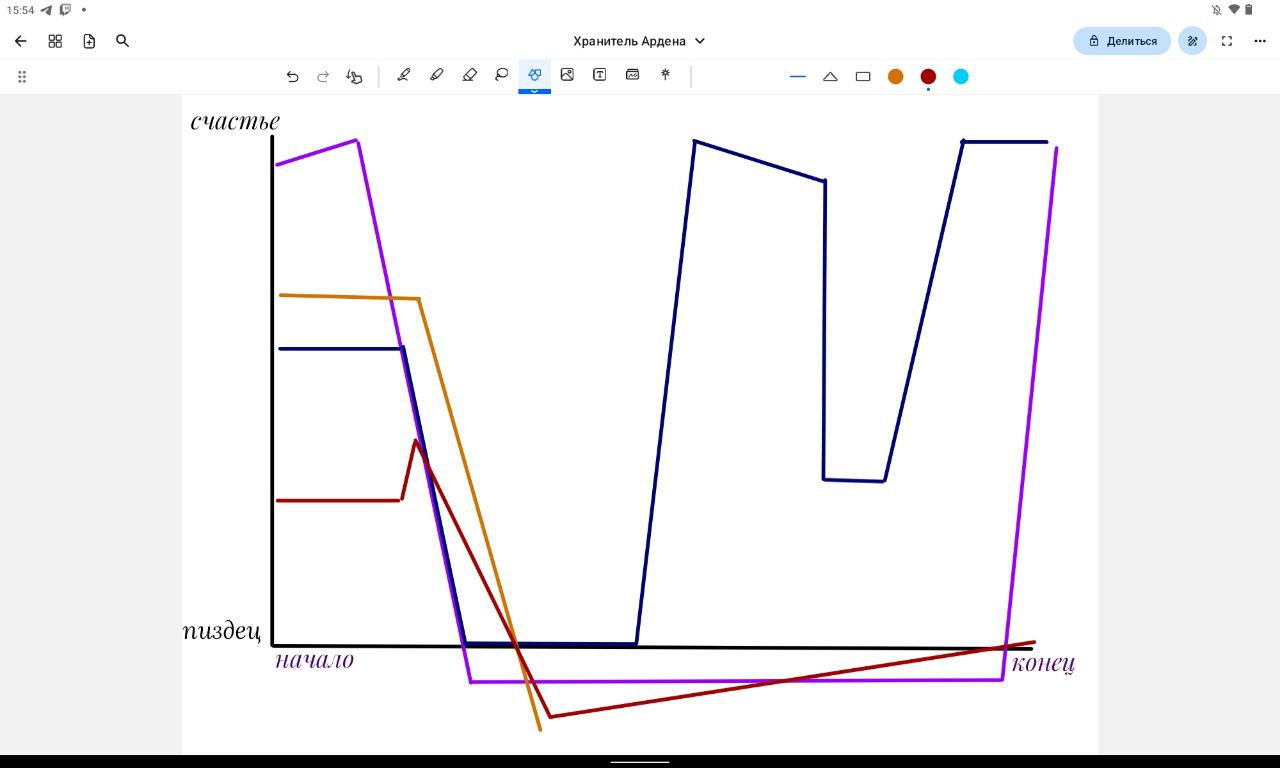Go back with the arrow button
Image resolution: width=1280 pixels, height=768 pixels.
click(21, 41)
